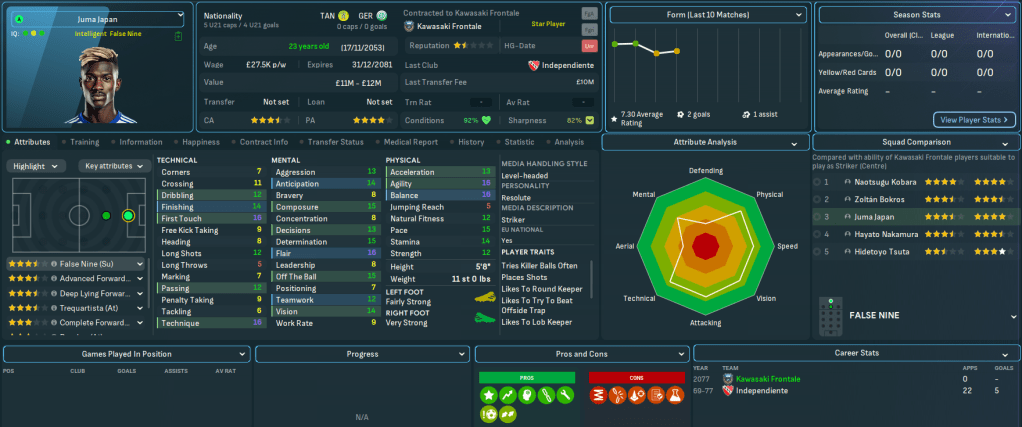Open the Highlight dropdown
1022x427 pixels.
[36, 166]
